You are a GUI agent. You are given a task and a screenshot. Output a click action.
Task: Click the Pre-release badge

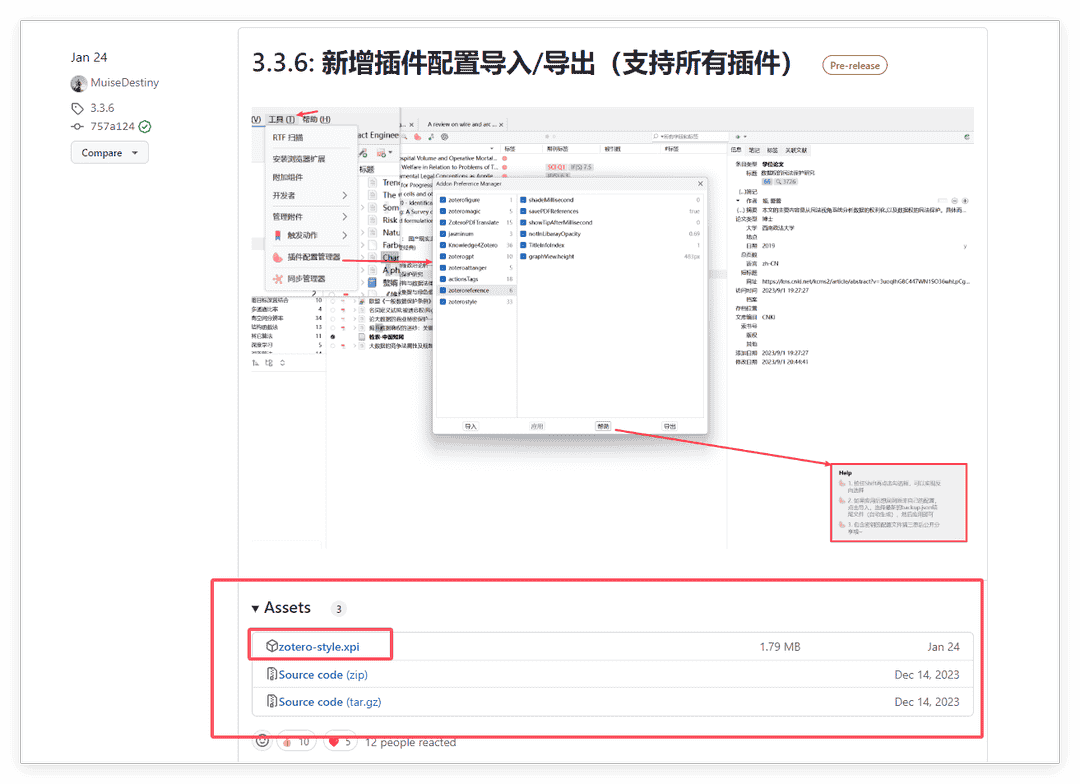(x=854, y=66)
